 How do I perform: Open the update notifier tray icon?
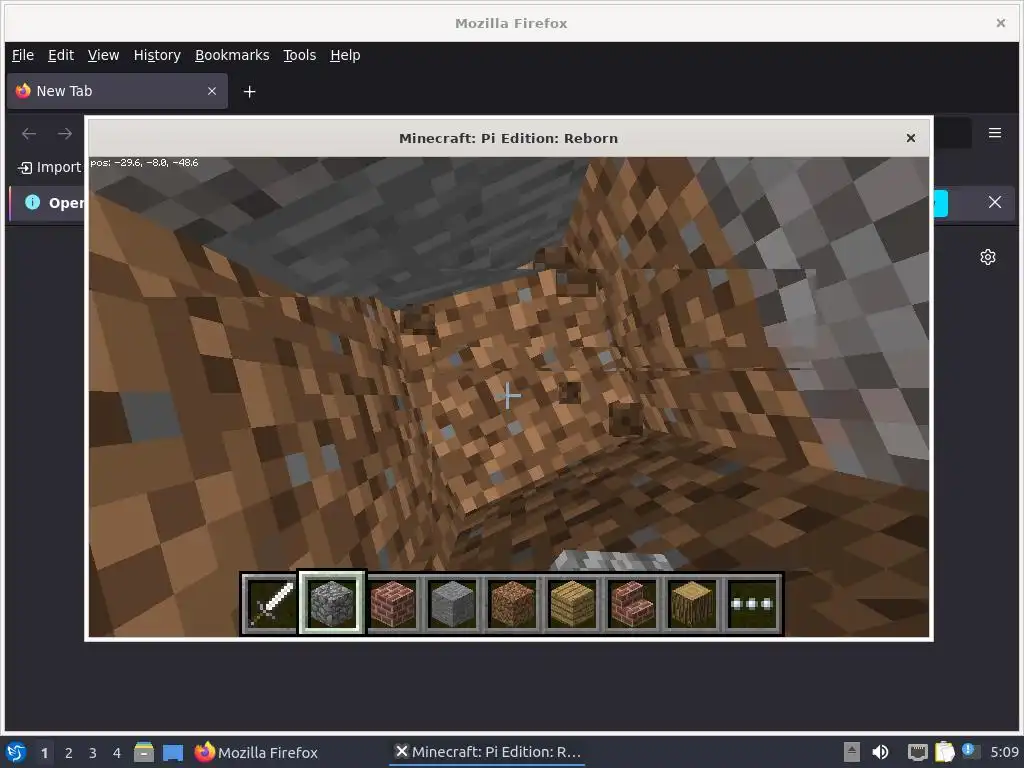(970, 751)
